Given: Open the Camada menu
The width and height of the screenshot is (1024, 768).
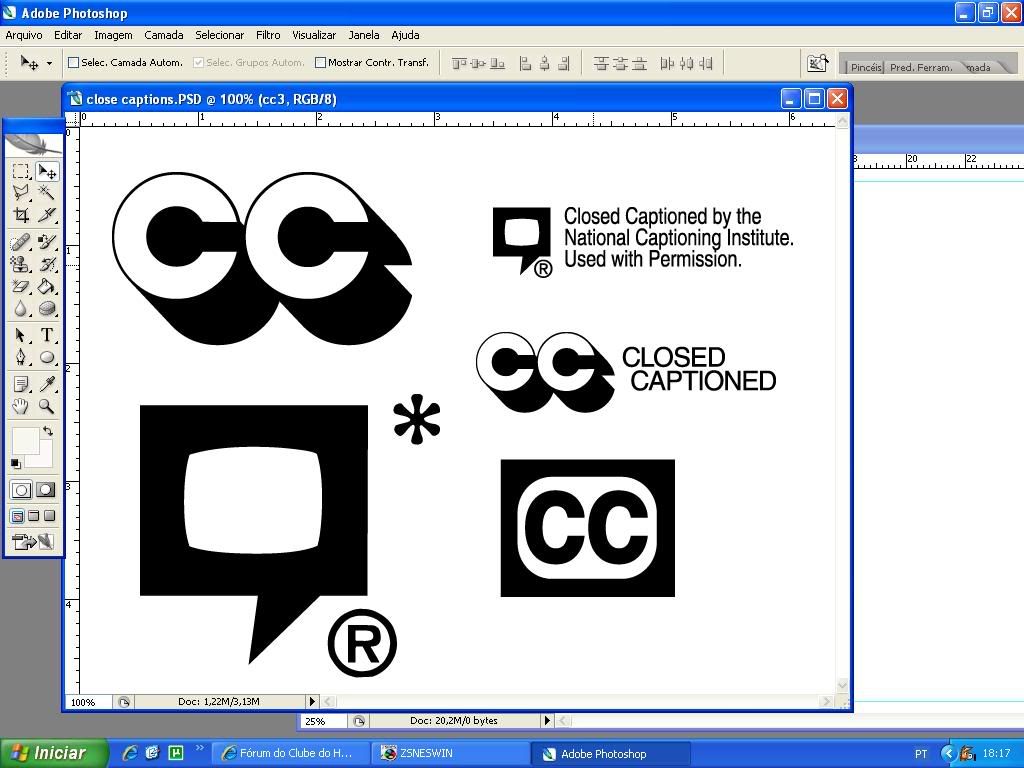Looking at the screenshot, I should (x=163, y=35).
